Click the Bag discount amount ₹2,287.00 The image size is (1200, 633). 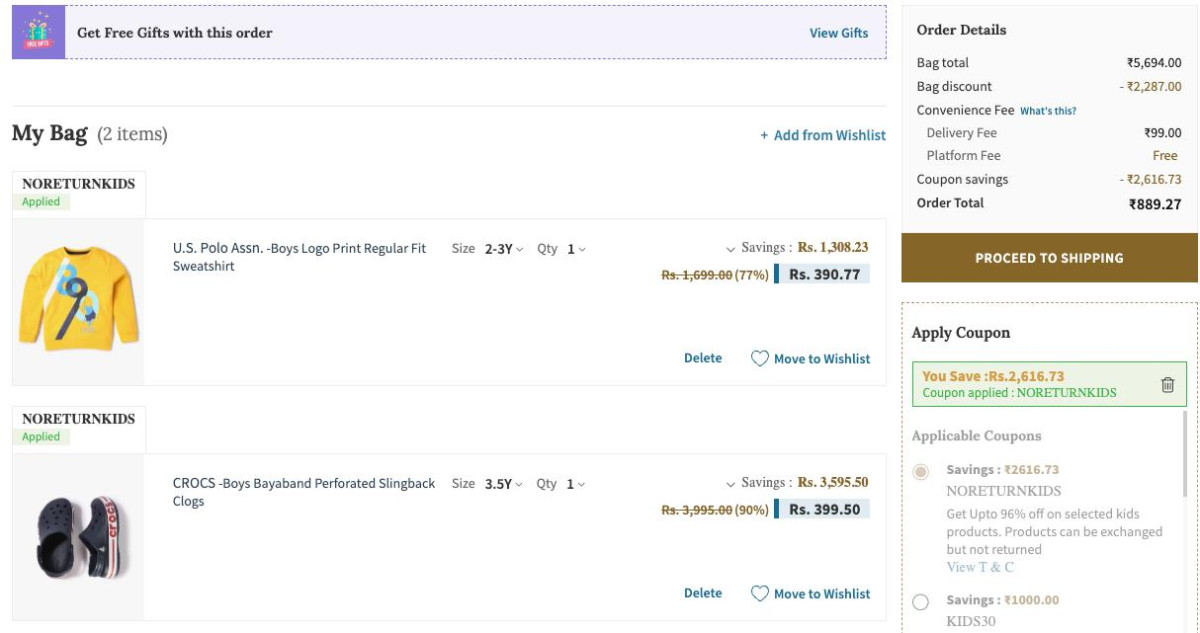click(x=1150, y=87)
